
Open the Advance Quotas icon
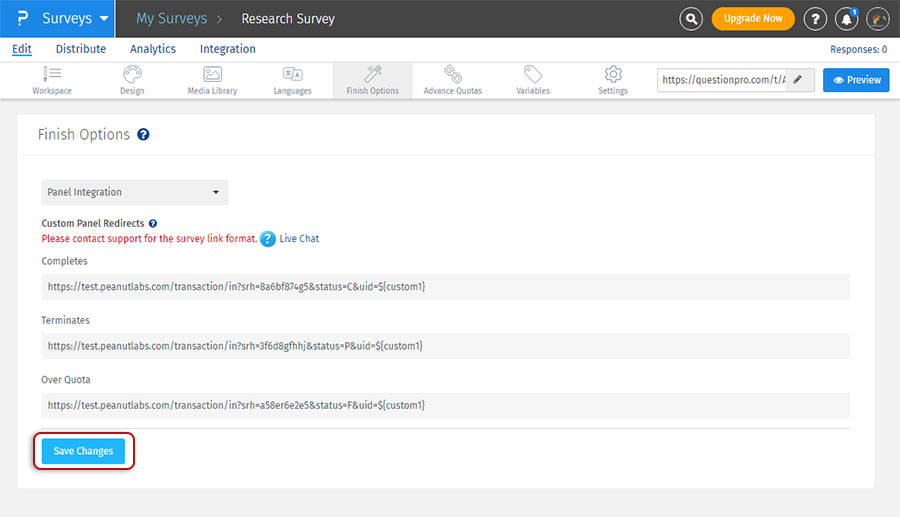tap(452, 75)
